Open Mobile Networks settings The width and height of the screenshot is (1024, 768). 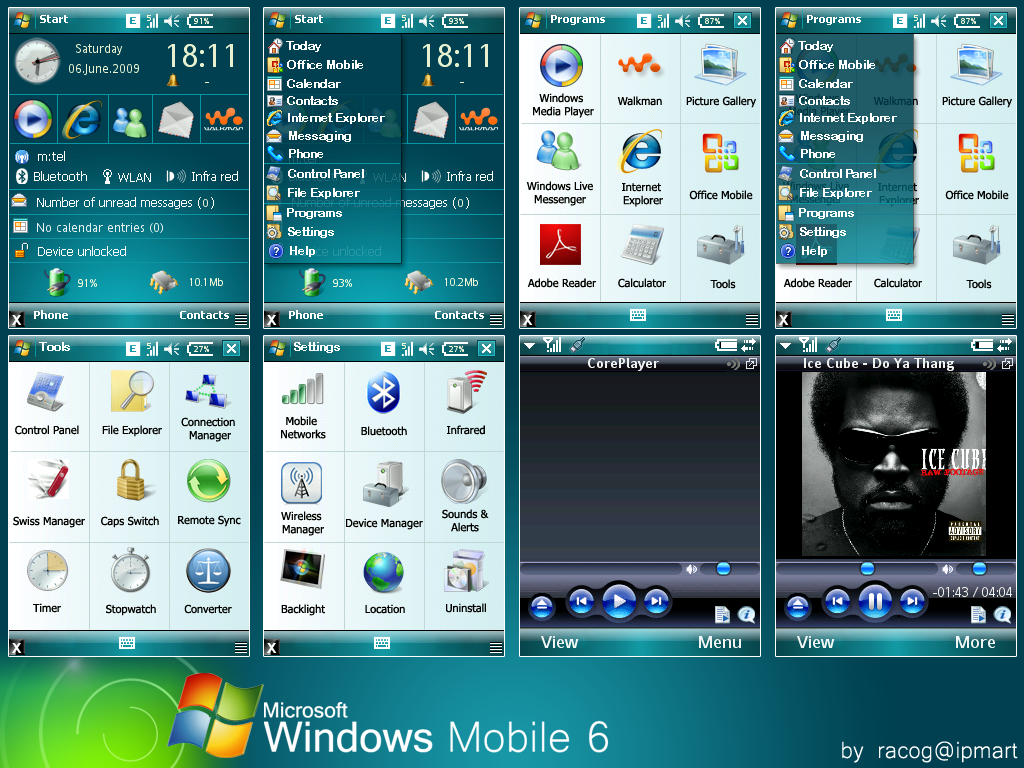[x=302, y=406]
